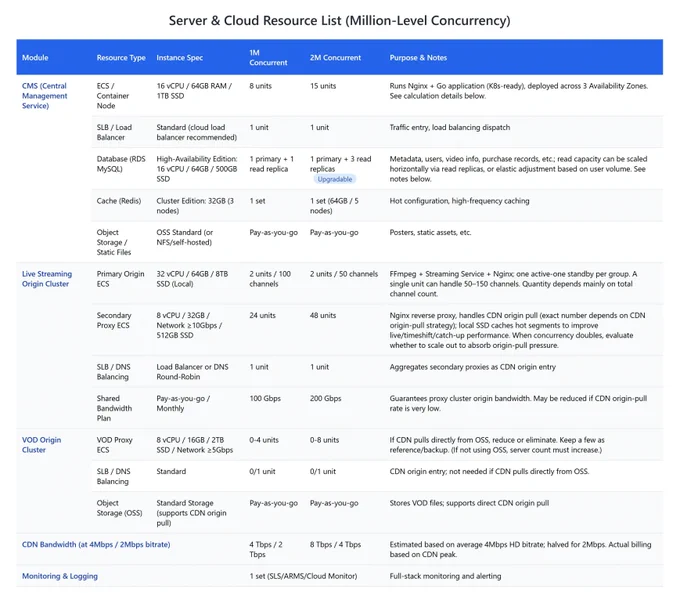
Task: Click the 'Module' column header
Action: coord(35,58)
